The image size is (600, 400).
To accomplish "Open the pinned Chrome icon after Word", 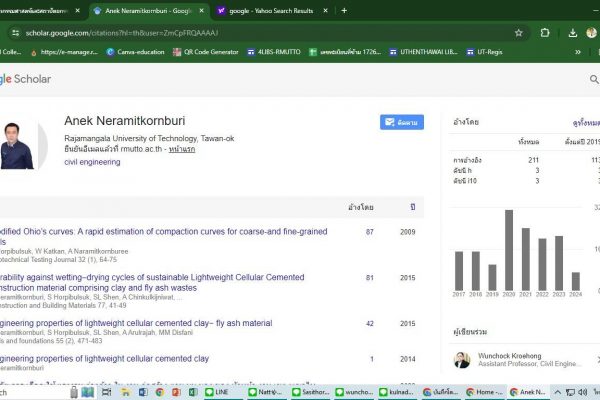I will point(160,392).
